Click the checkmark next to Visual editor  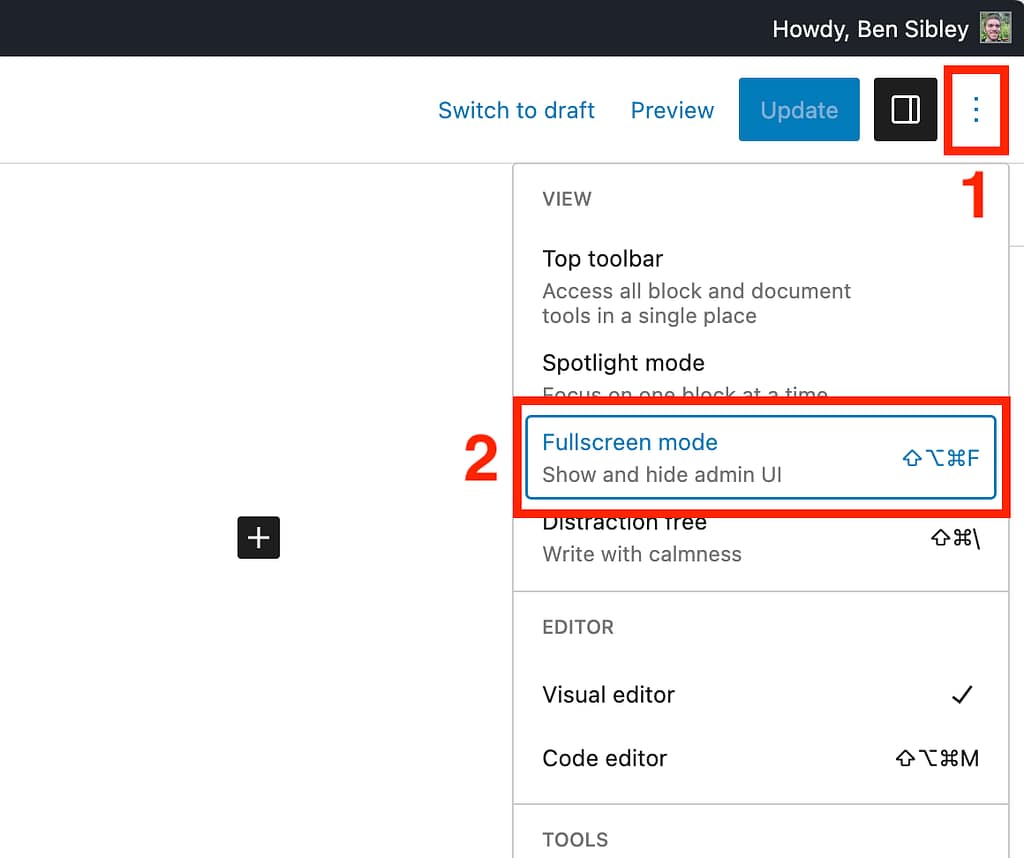963,694
